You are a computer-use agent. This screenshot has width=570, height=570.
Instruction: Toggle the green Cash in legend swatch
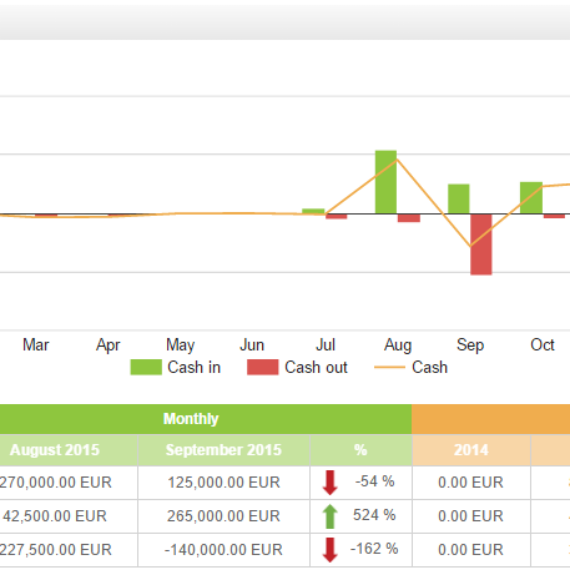(146, 367)
